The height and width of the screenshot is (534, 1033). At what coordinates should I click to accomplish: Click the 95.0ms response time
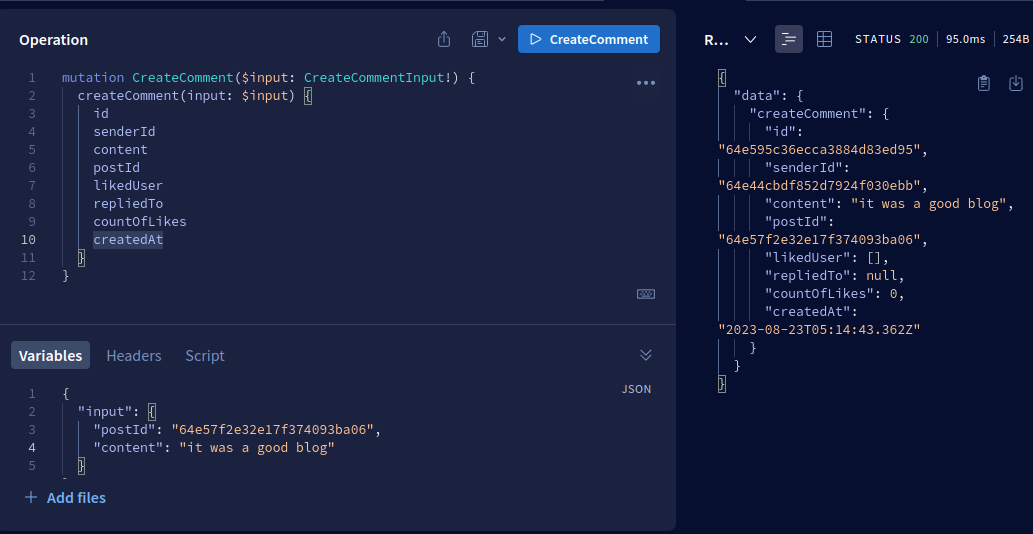point(966,40)
